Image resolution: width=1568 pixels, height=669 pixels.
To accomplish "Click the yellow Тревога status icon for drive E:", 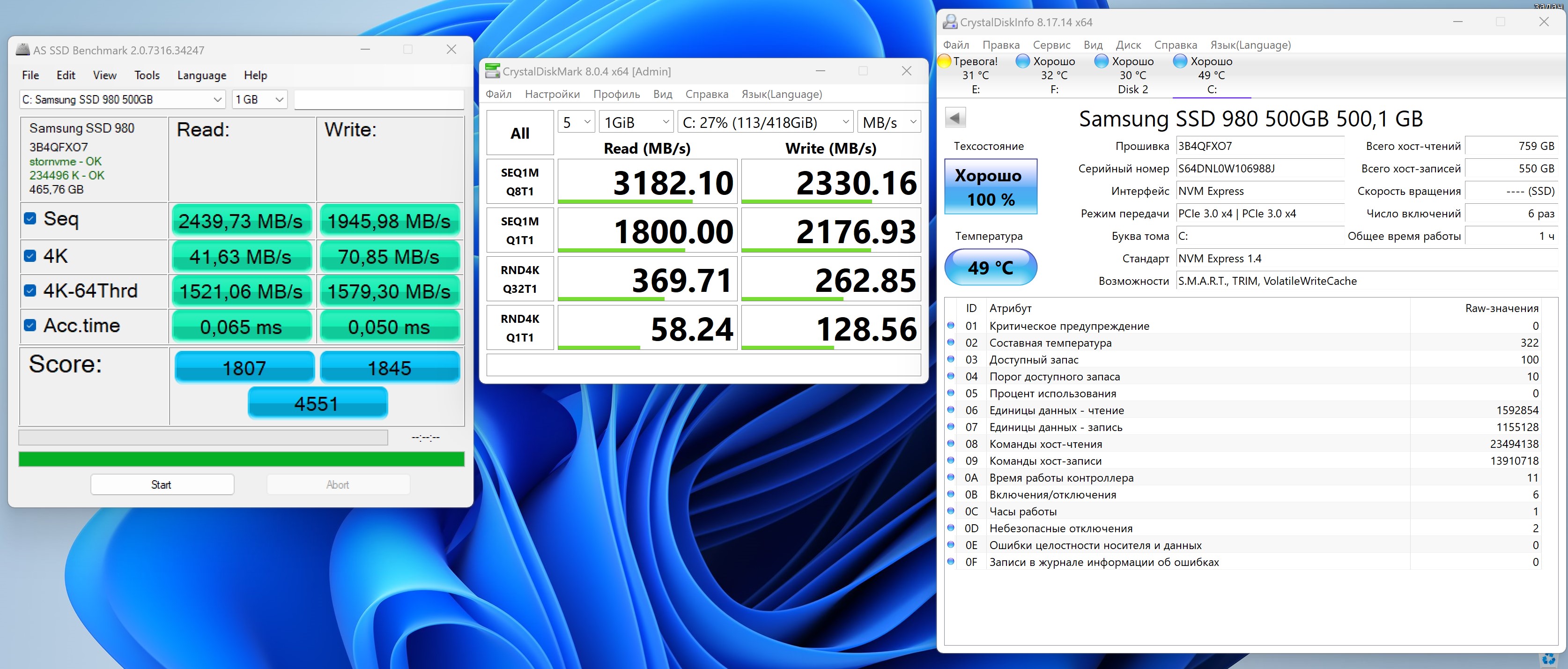I will click(x=945, y=61).
